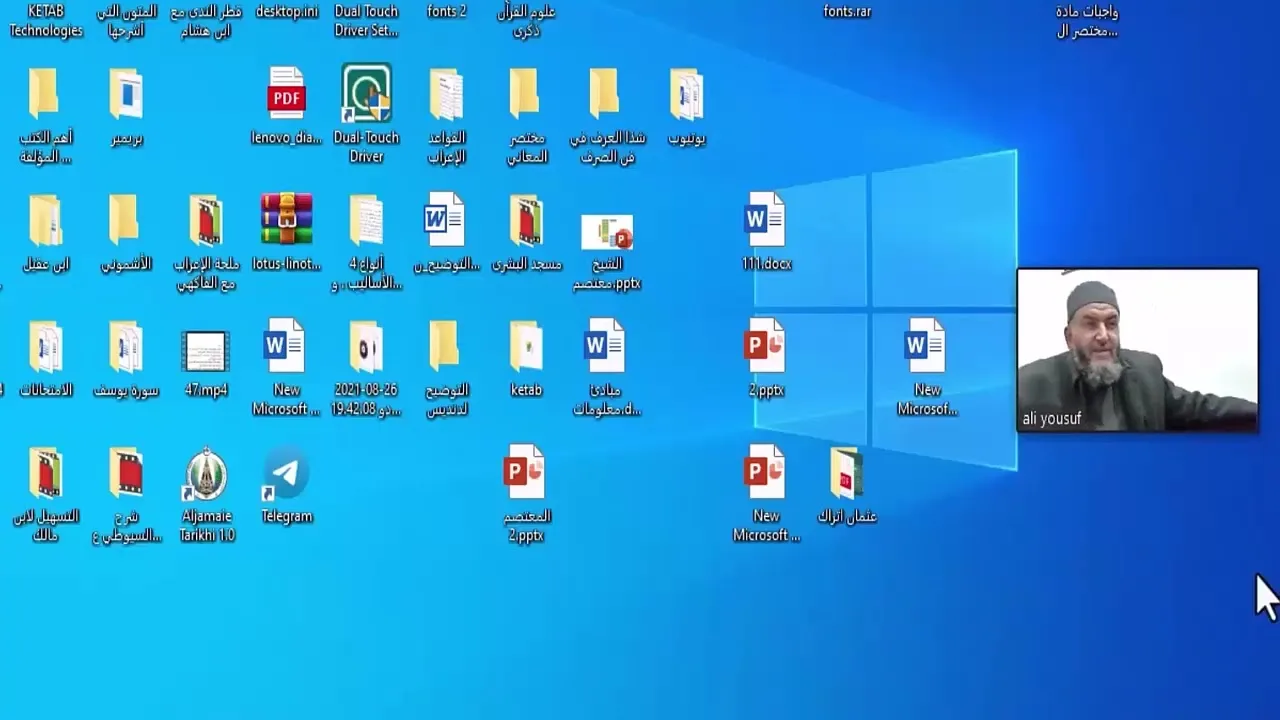Viewport: 1280px width, 720px height.
Task: Select the KETAB Technologies label
Action: tap(46, 21)
